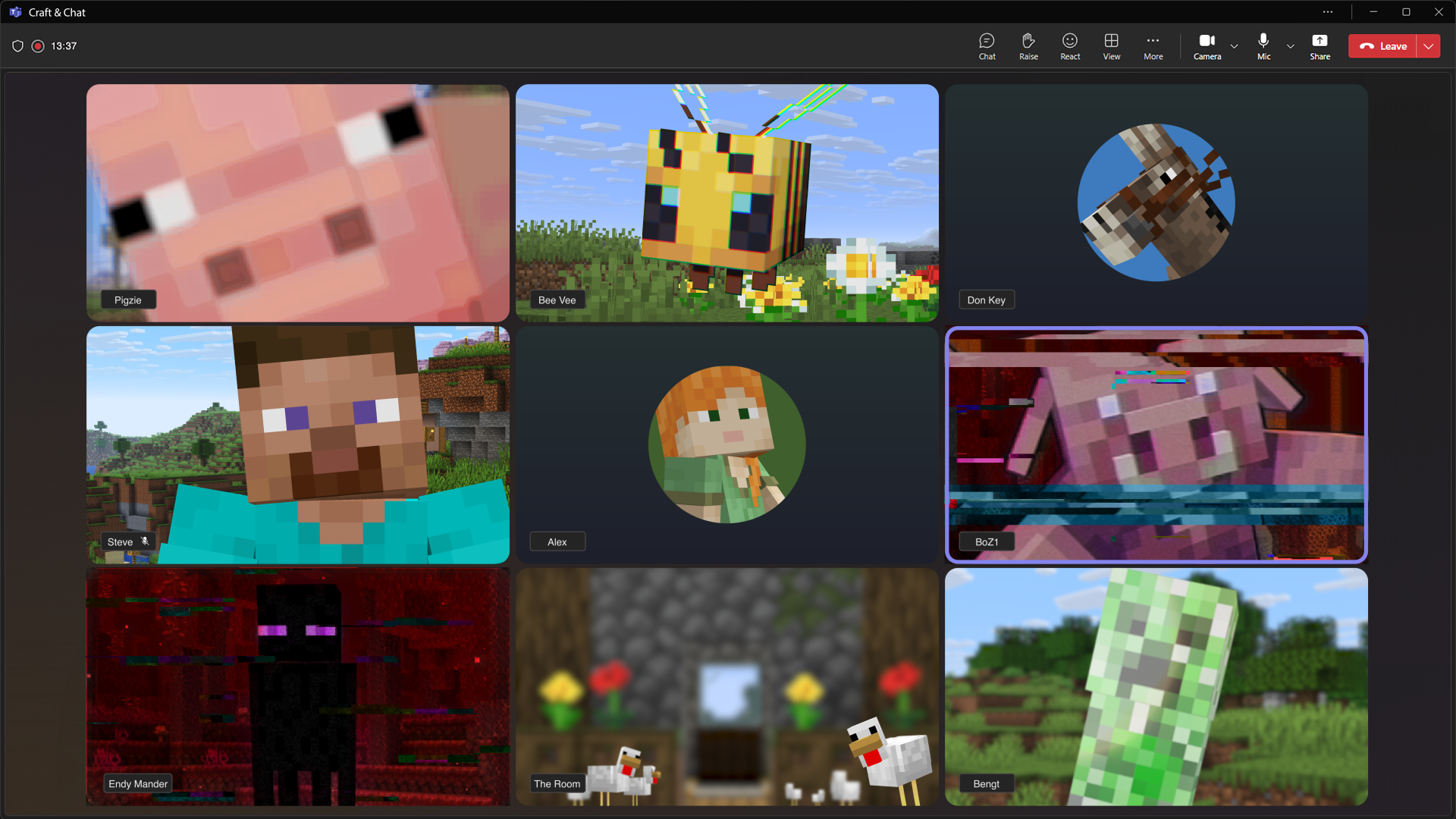Click Steve's muted microphone icon
Screen dimensions: 1456x819
pos(145,541)
